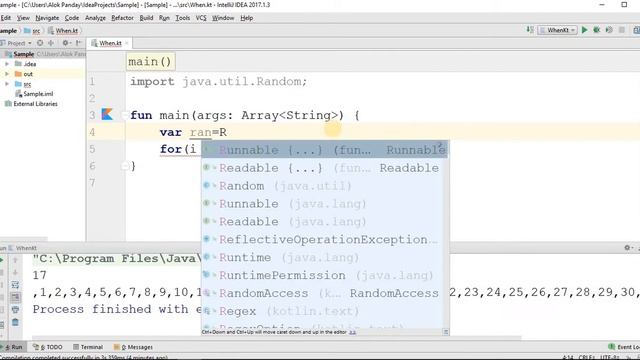Click the completion popup pi hint icon
The height and width of the screenshot is (360, 640).
point(446,332)
